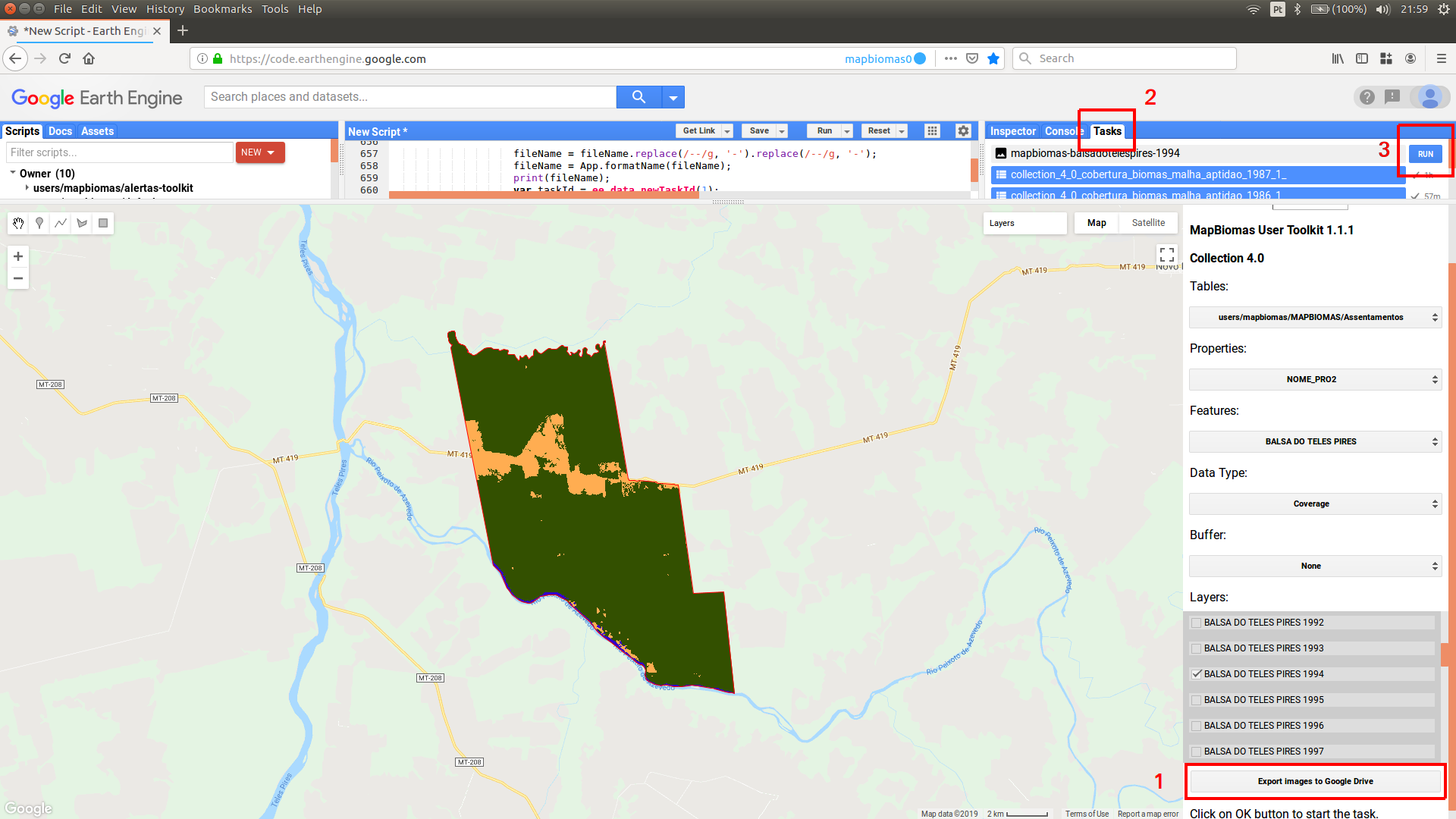Click the hand/pan tool icon
1456x819 pixels.
(x=18, y=222)
